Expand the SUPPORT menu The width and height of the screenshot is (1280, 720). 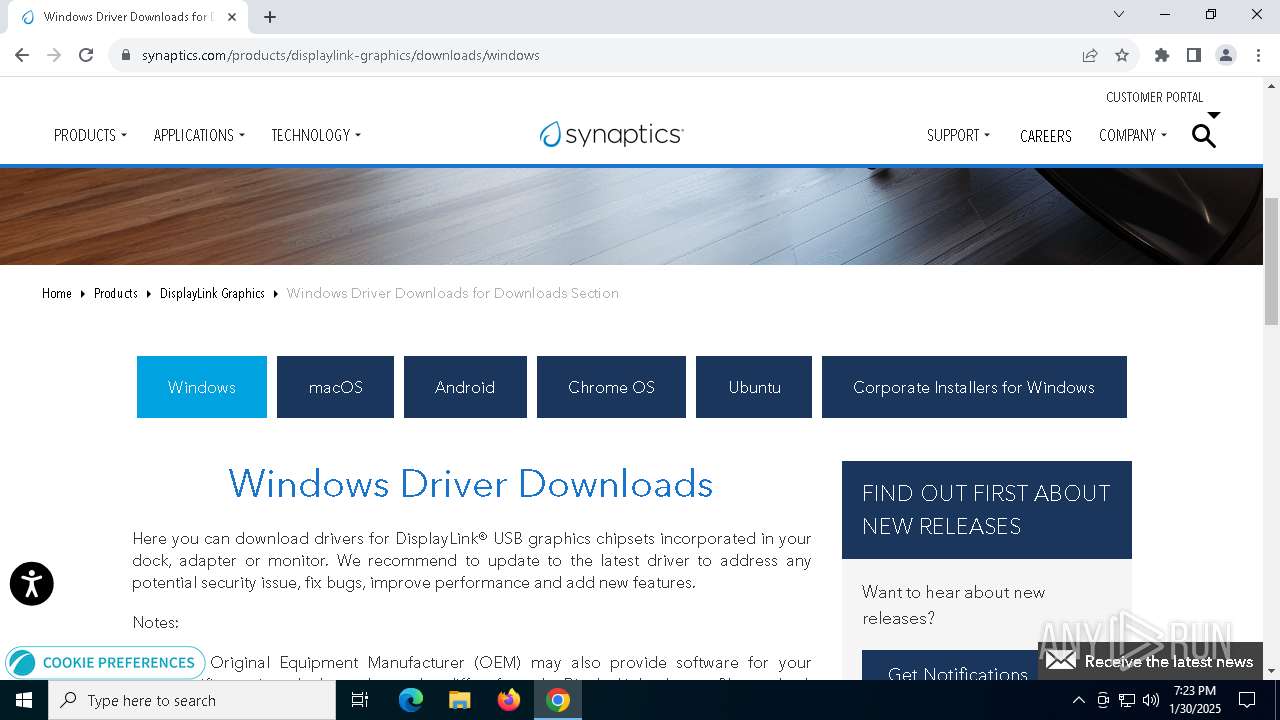tap(958, 135)
